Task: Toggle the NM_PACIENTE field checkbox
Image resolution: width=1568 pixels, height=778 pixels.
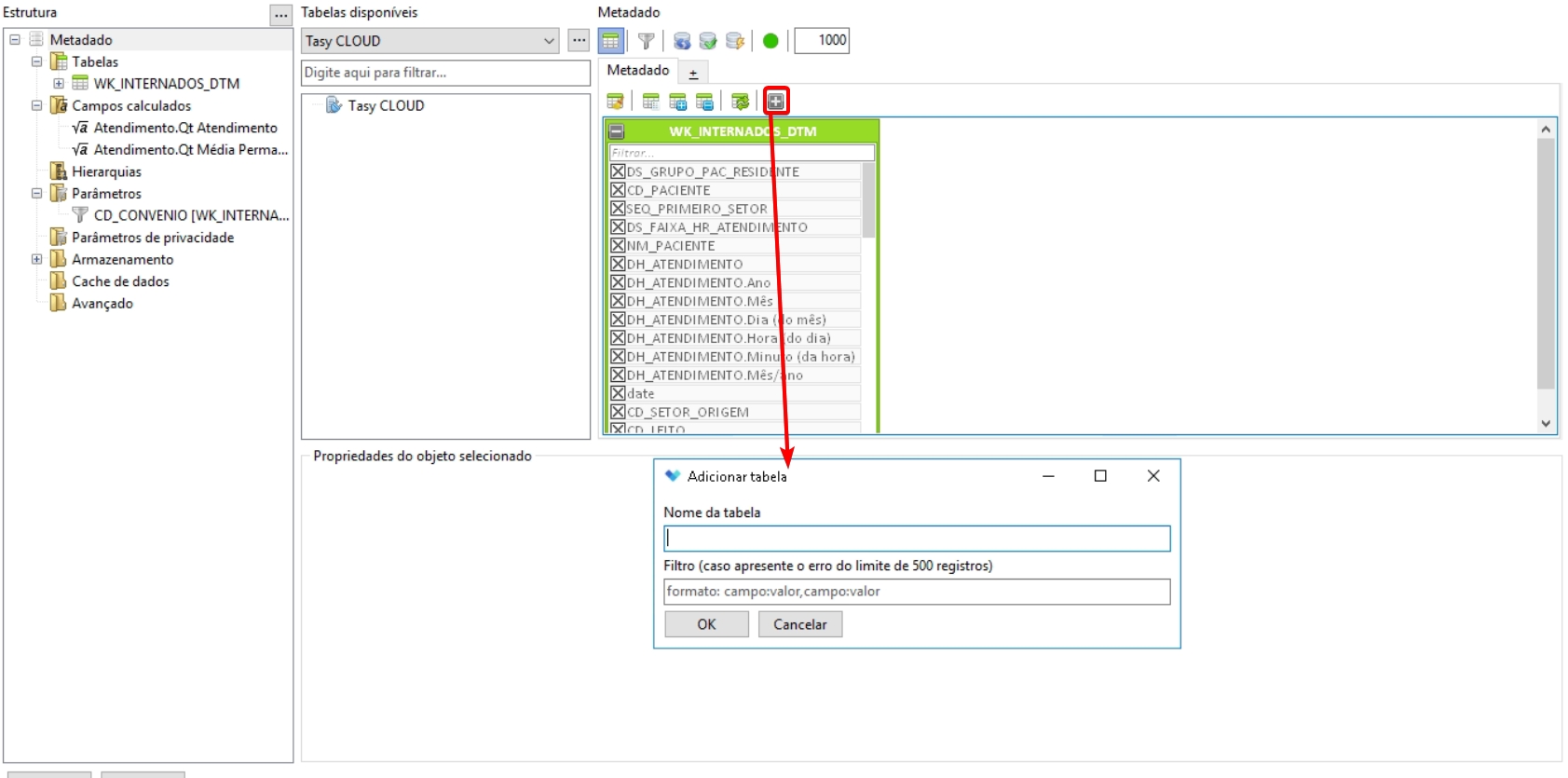Action: click(618, 246)
